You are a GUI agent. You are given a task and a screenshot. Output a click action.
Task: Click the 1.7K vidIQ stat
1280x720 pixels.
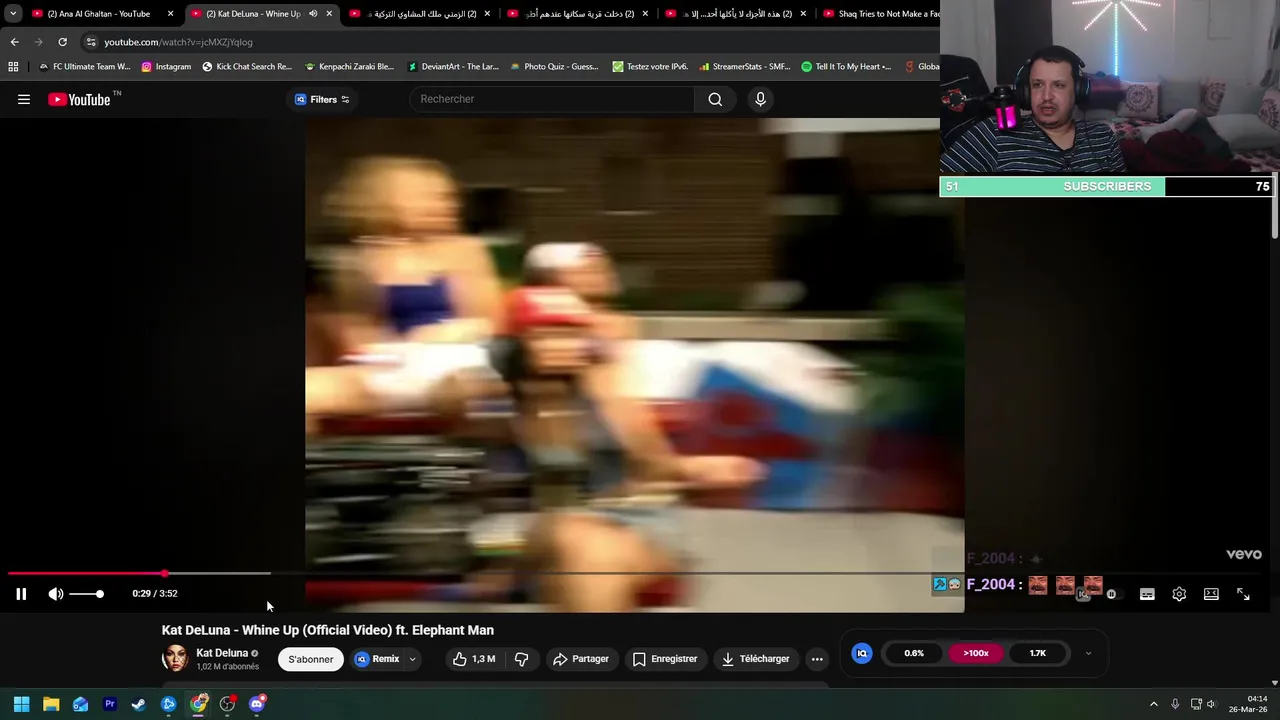tap(1038, 653)
